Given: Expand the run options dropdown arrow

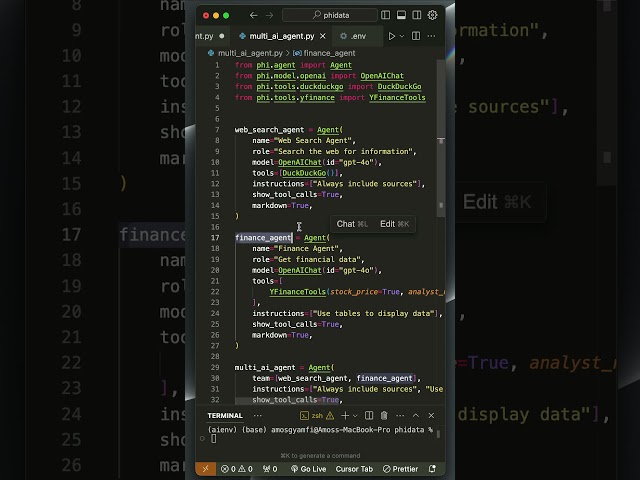Looking at the screenshot, I should click(402, 36).
